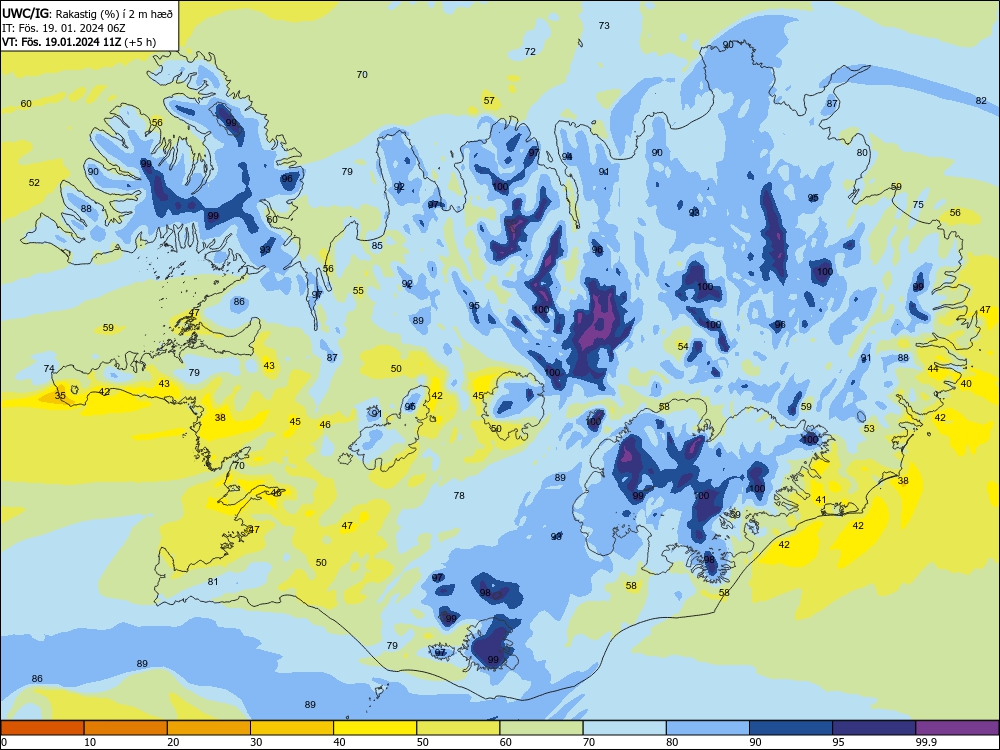Click the light orange 20–30 legend swatch
Image resolution: width=1000 pixels, height=750 pixels.
(209, 728)
